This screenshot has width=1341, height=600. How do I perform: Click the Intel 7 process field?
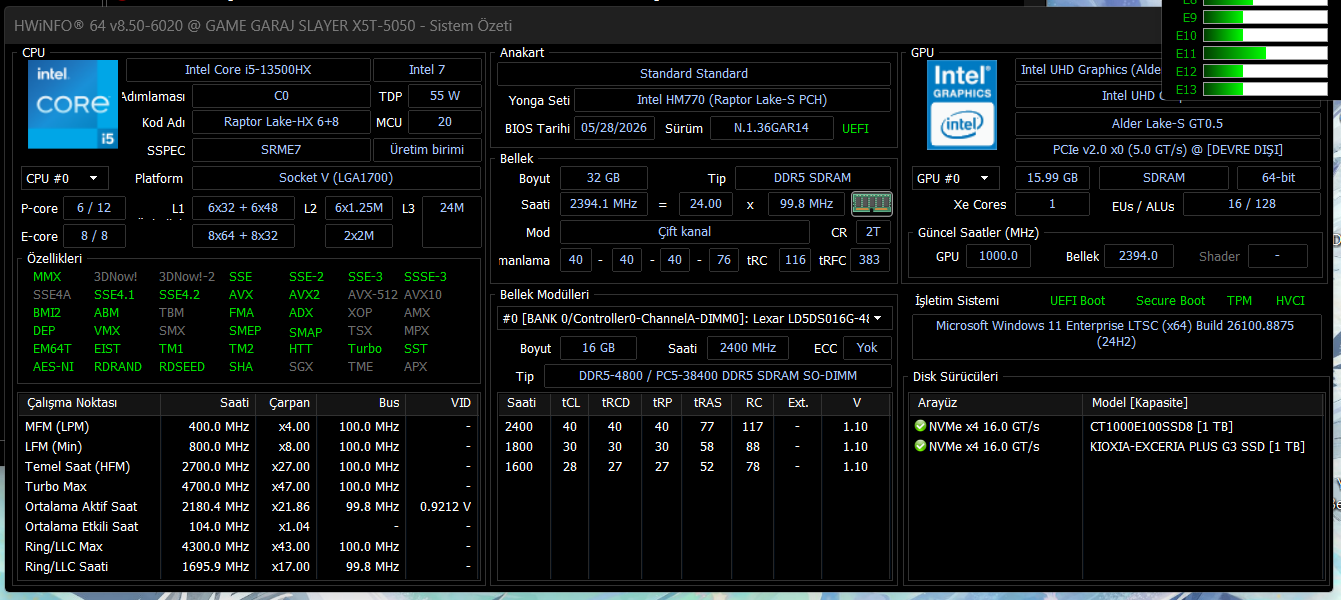click(x=427, y=70)
